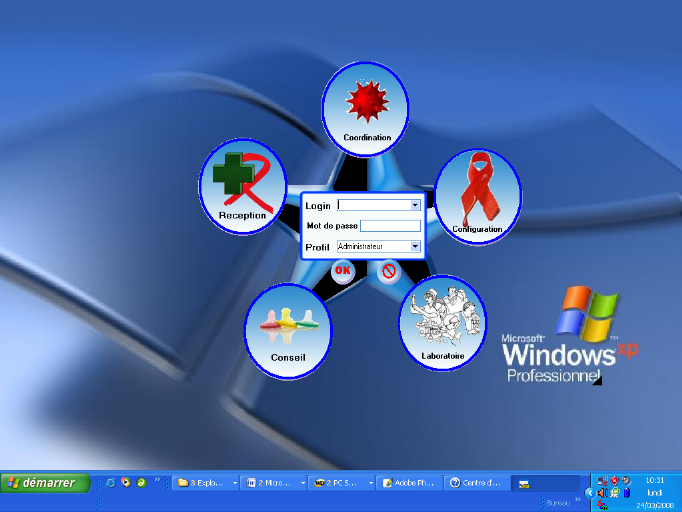Click into the Login text field
The width and height of the screenshot is (682, 512).
373,205
